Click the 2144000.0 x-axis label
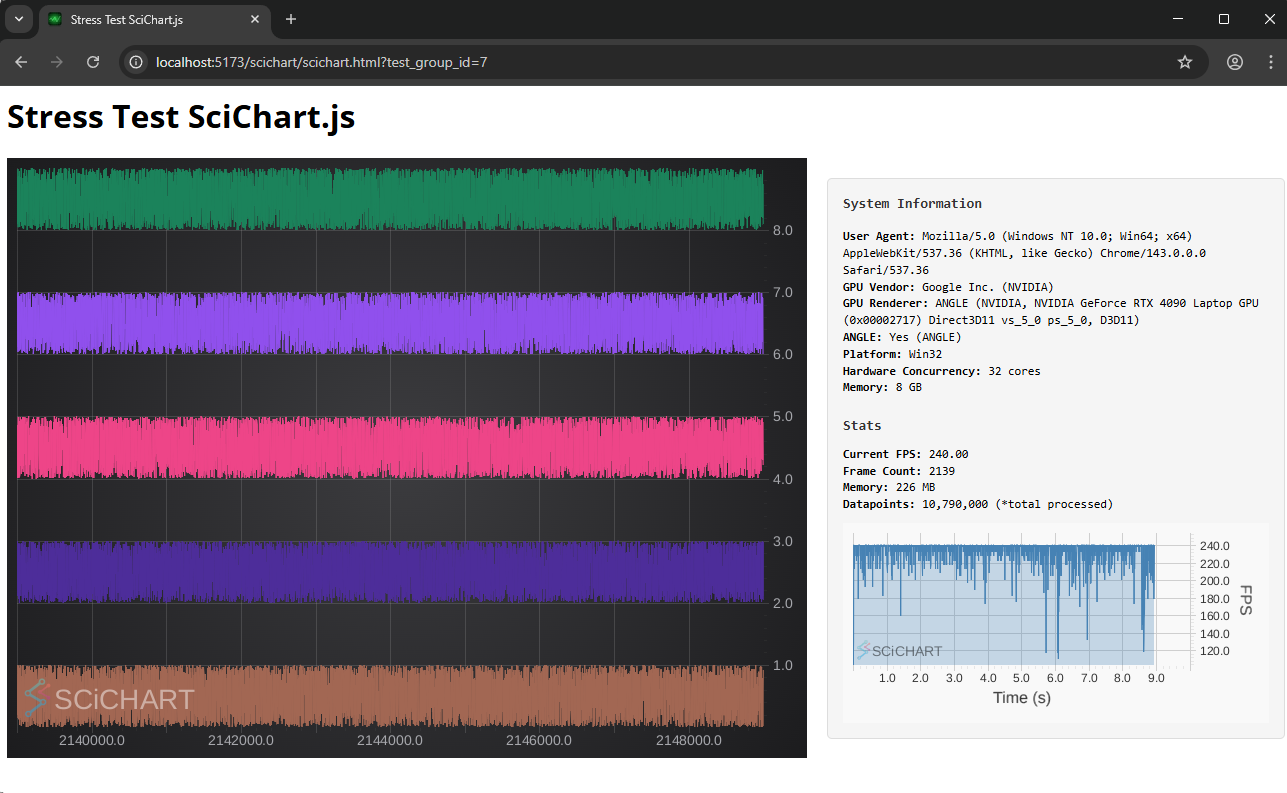The height and width of the screenshot is (793, 1287). 389,741
